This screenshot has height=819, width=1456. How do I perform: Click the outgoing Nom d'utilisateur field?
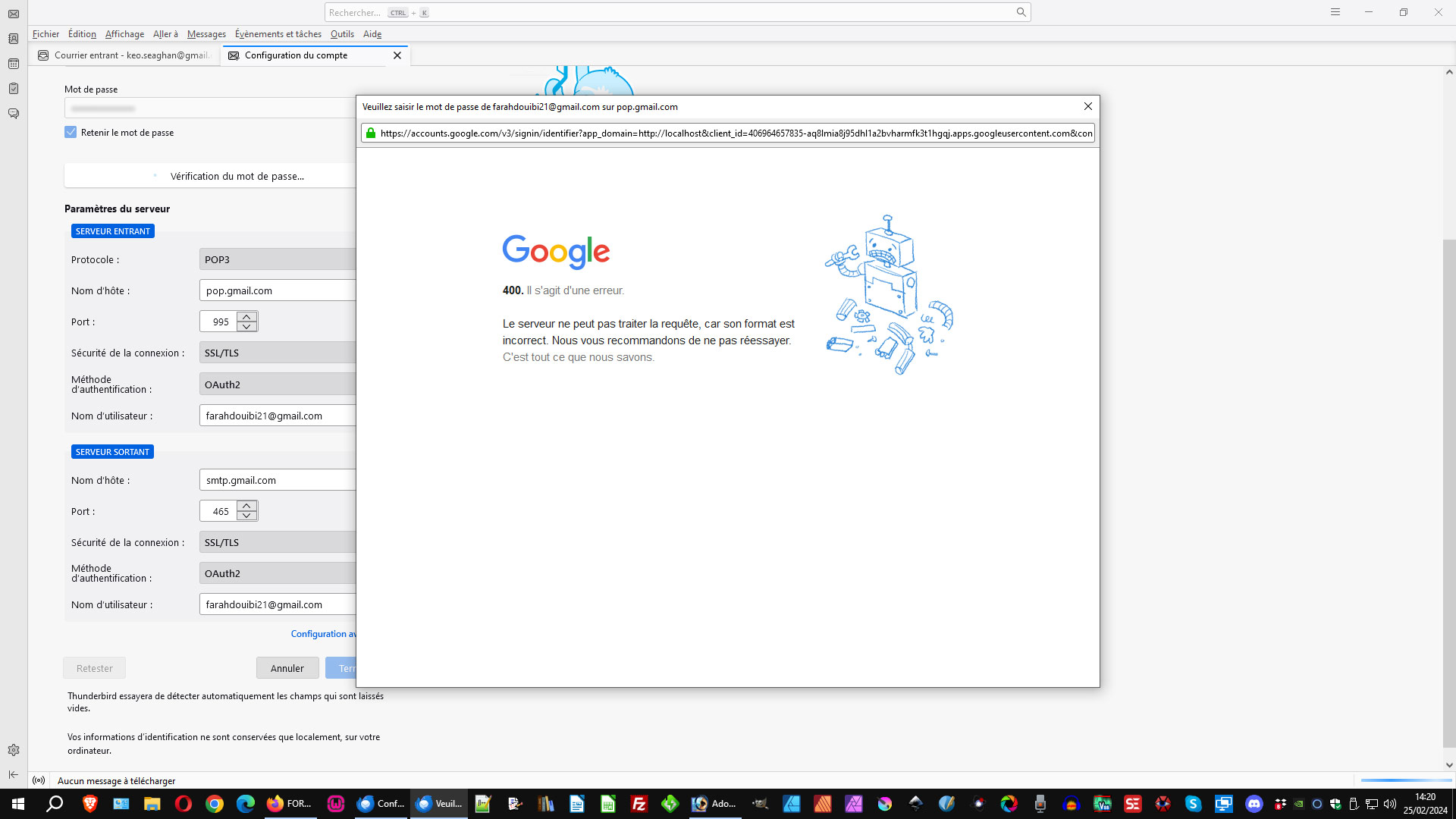(278, 604)
